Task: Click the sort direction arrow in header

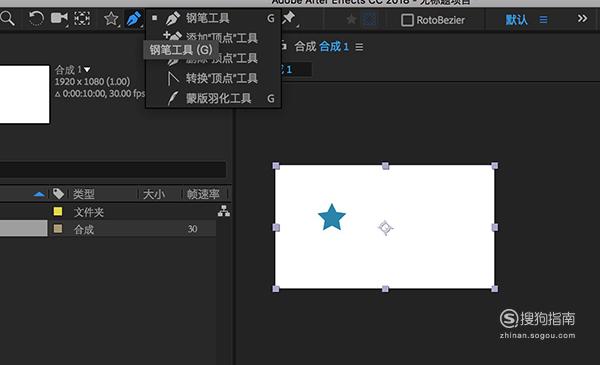Action: [39, 194]
